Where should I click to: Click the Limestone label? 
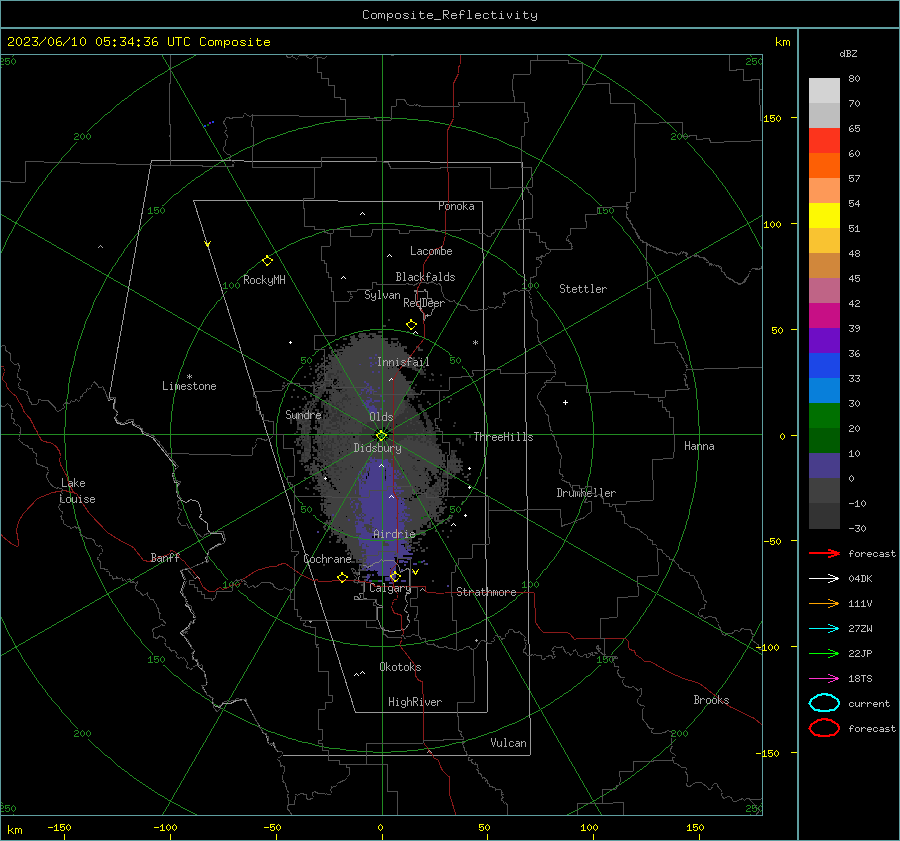(189, 386)
